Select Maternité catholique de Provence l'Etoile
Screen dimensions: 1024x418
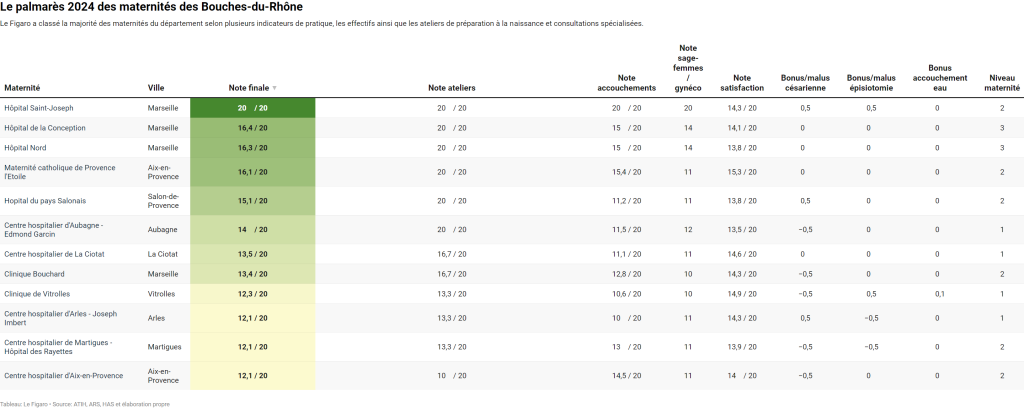click(x=59, y=172)
